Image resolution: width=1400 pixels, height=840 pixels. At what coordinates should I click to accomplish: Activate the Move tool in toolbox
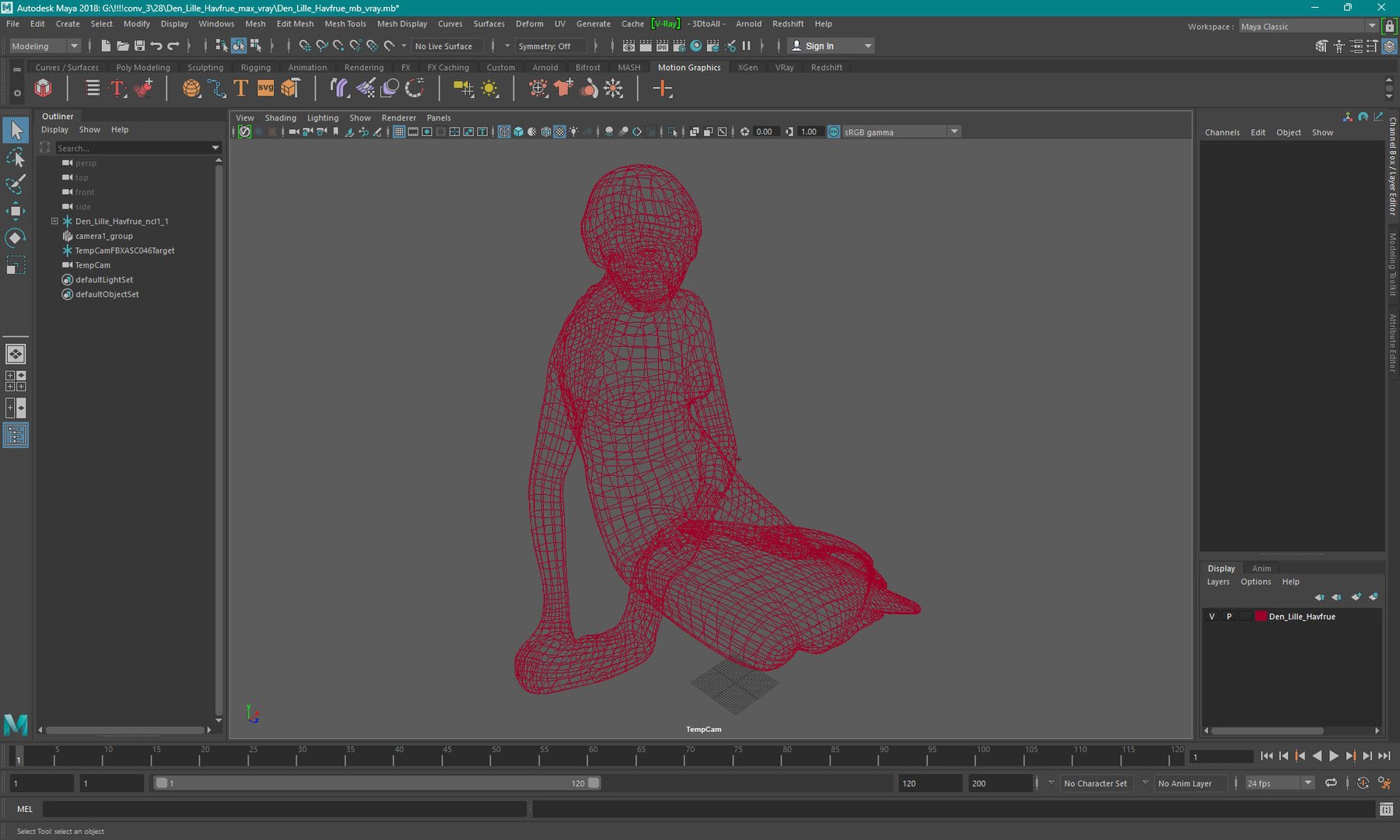[x=16, y=211]
